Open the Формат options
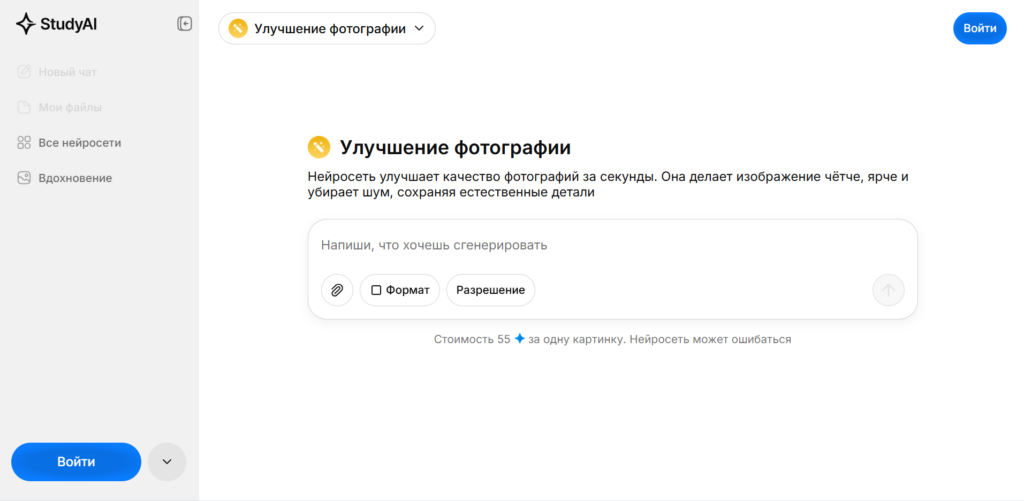The height and width of the screenshot is (501, 1024). [x=400, y=290]
